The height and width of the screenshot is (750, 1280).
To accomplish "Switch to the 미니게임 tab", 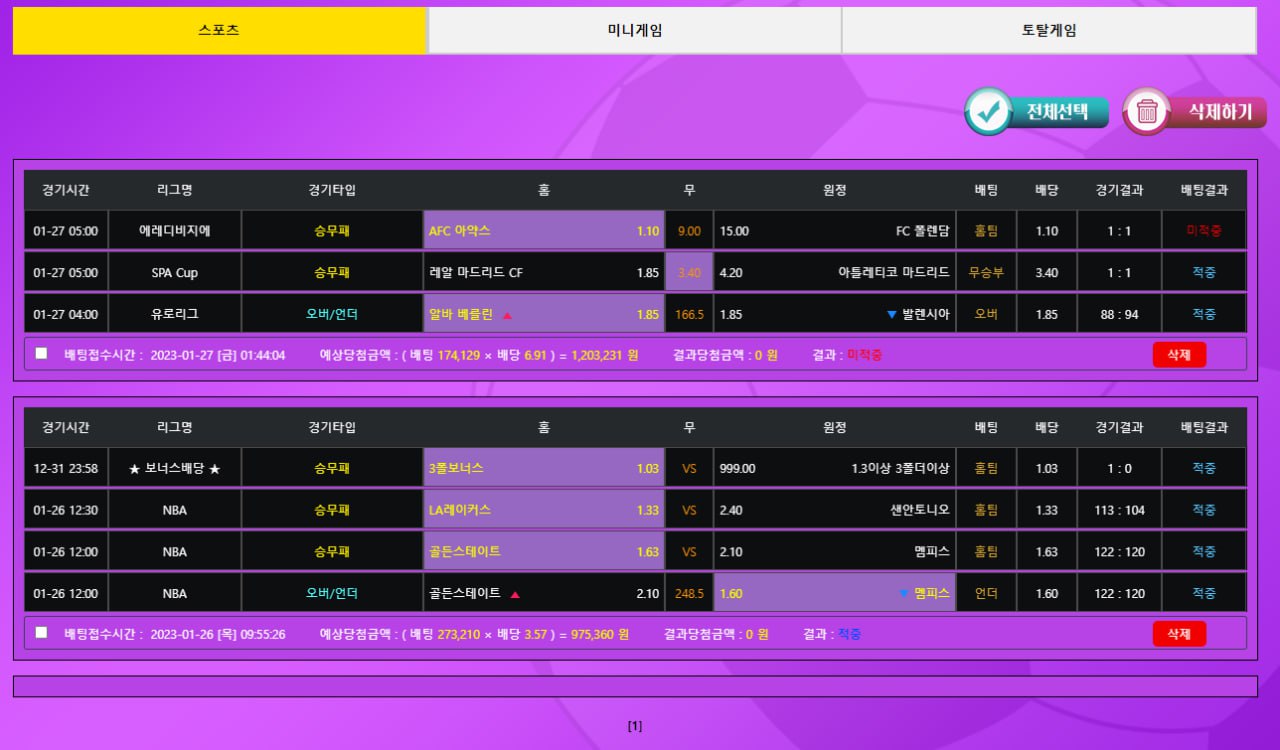I will (634, 30).
